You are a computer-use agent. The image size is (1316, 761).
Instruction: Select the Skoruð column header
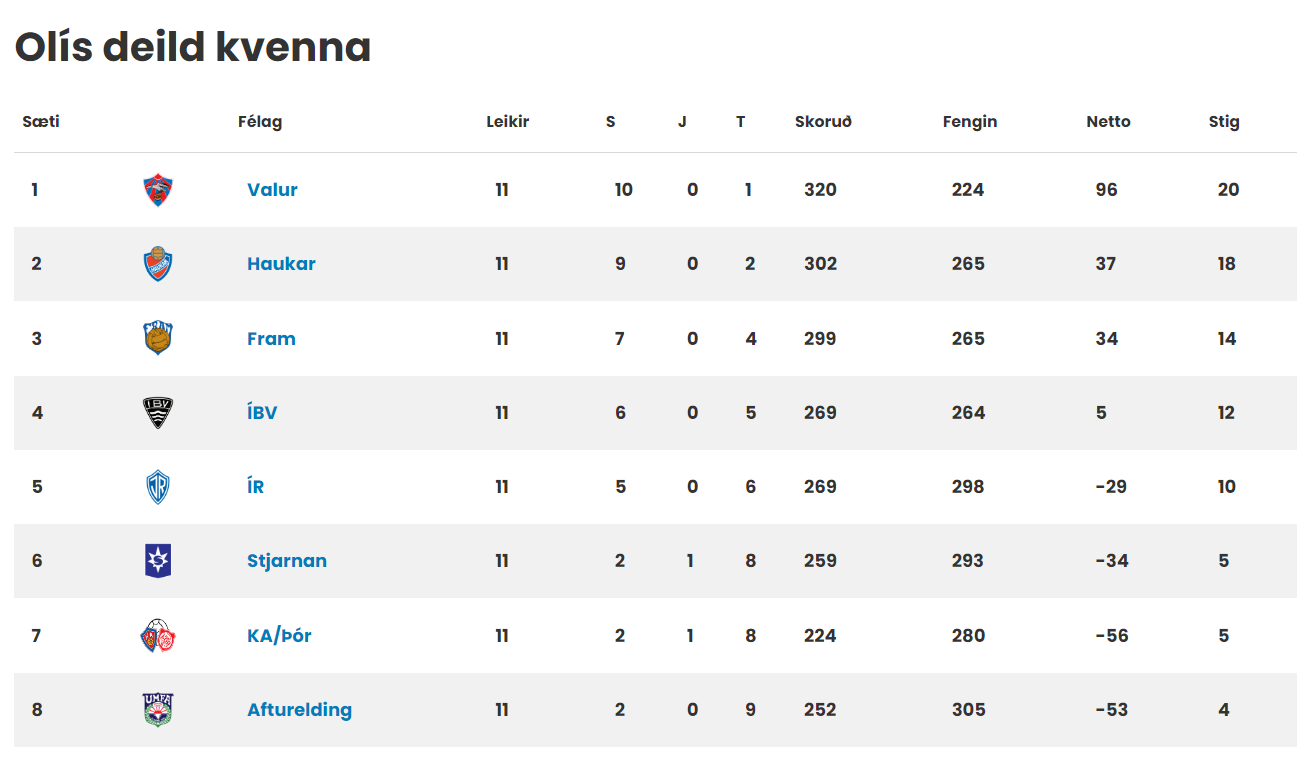click(x=823, y=122)
